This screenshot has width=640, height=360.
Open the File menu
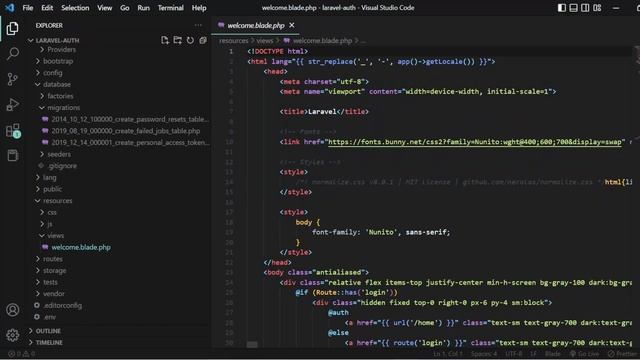point(28,8)
